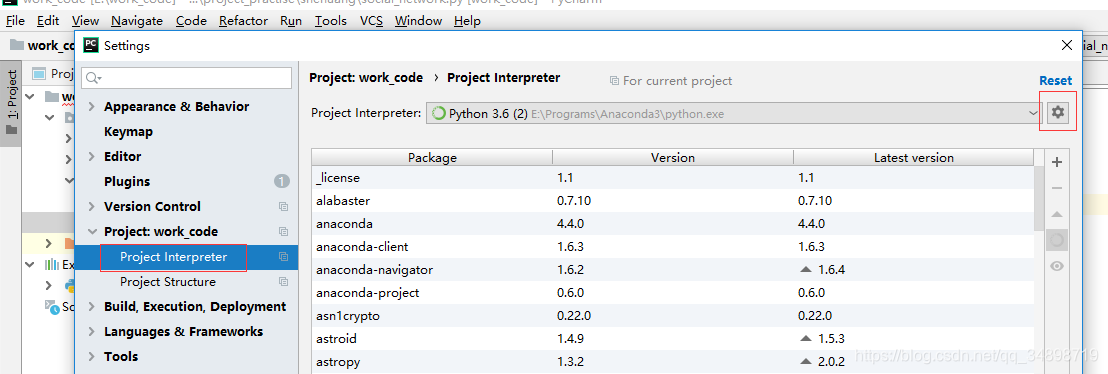
Task: Collapse the Project: work_code section
Action: (x=92, y=231)
